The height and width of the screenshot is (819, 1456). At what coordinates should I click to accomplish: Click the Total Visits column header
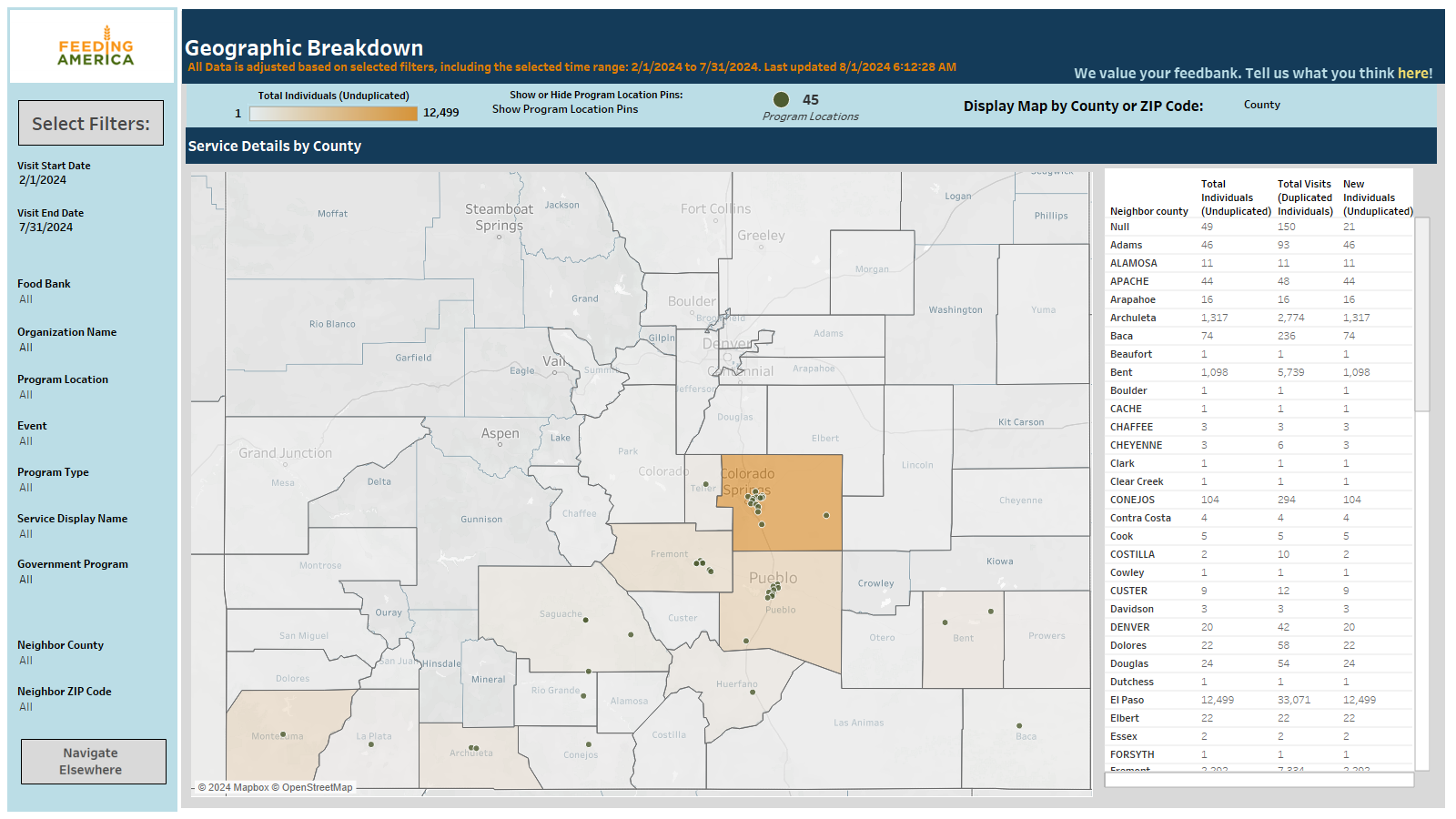pyautogui.click(x=1305, y=197)
